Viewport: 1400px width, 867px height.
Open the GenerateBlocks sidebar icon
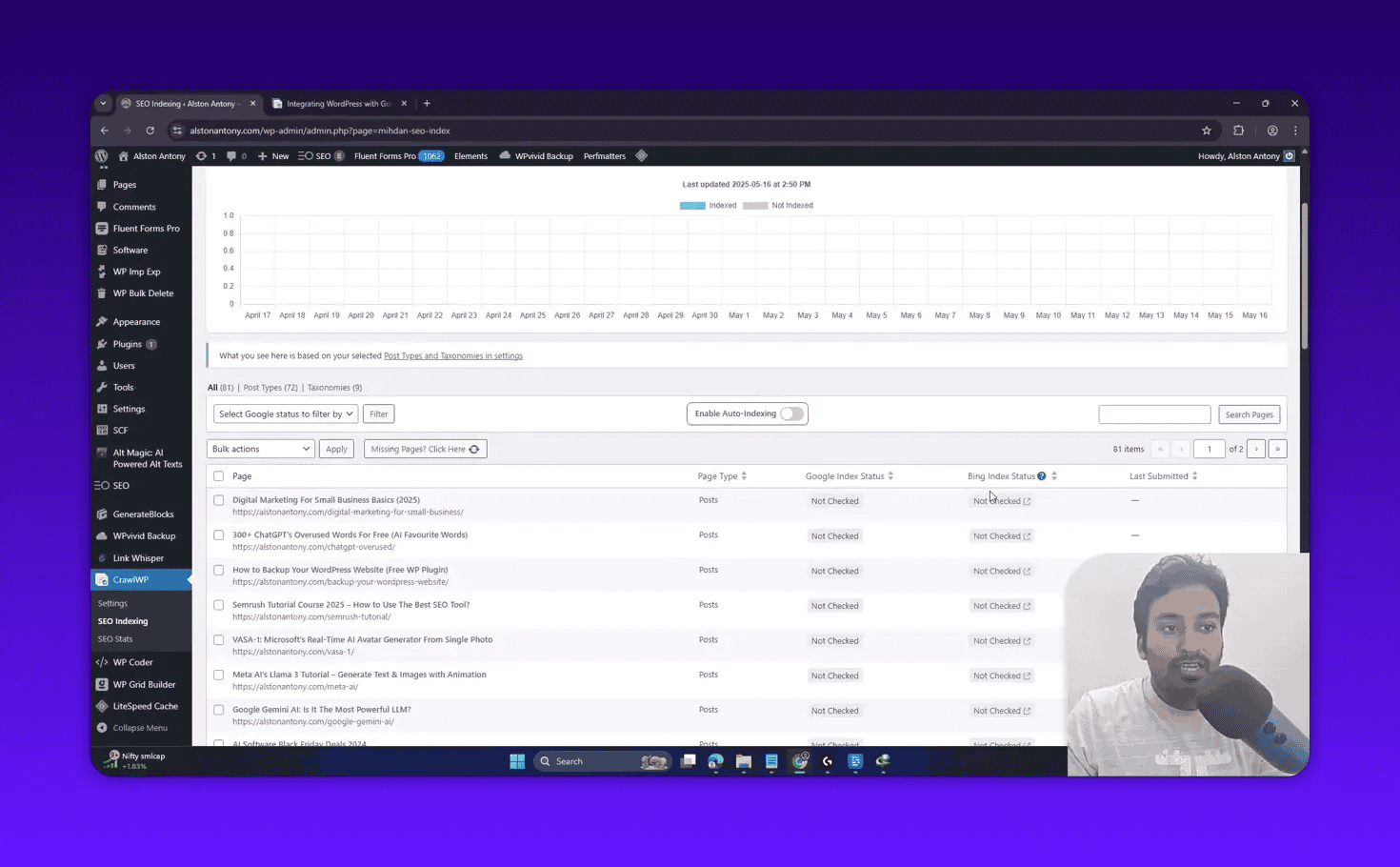(103, 514)
